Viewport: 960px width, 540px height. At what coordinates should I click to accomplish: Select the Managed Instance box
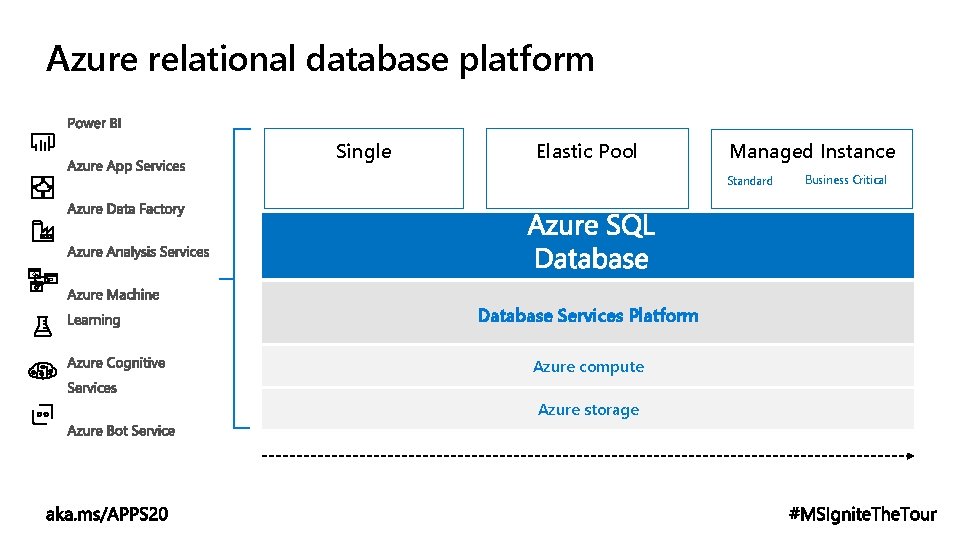pyautogui.click(x=812, y=168)
